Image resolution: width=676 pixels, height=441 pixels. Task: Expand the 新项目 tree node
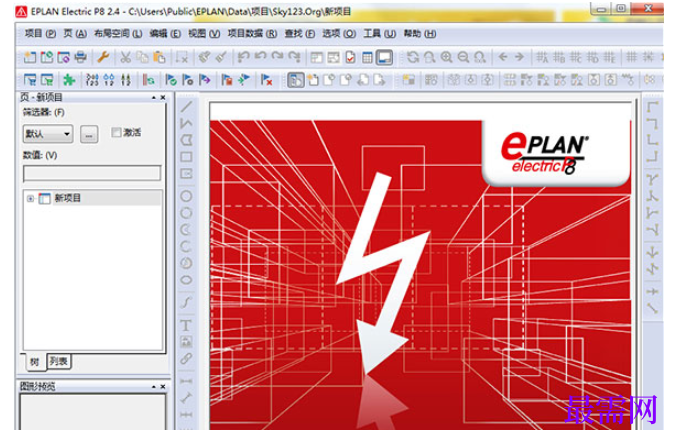30,199
